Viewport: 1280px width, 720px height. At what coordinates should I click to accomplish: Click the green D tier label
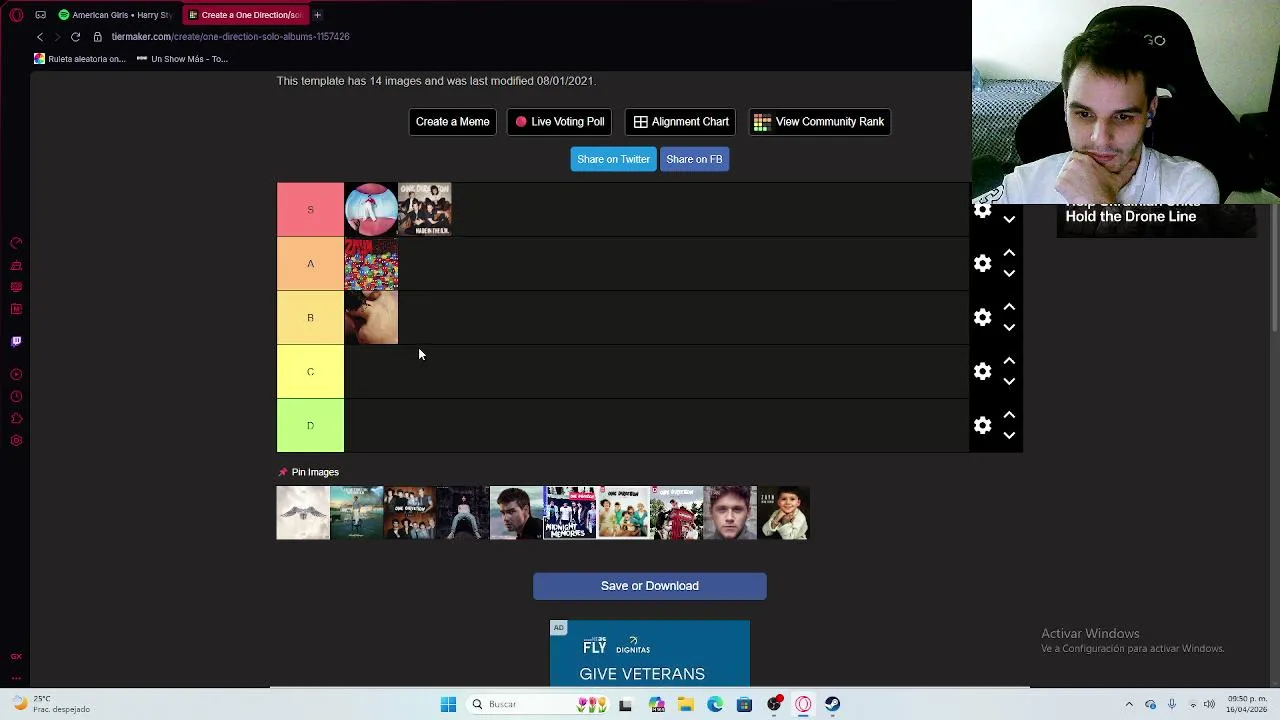click(x=310, y=425)
